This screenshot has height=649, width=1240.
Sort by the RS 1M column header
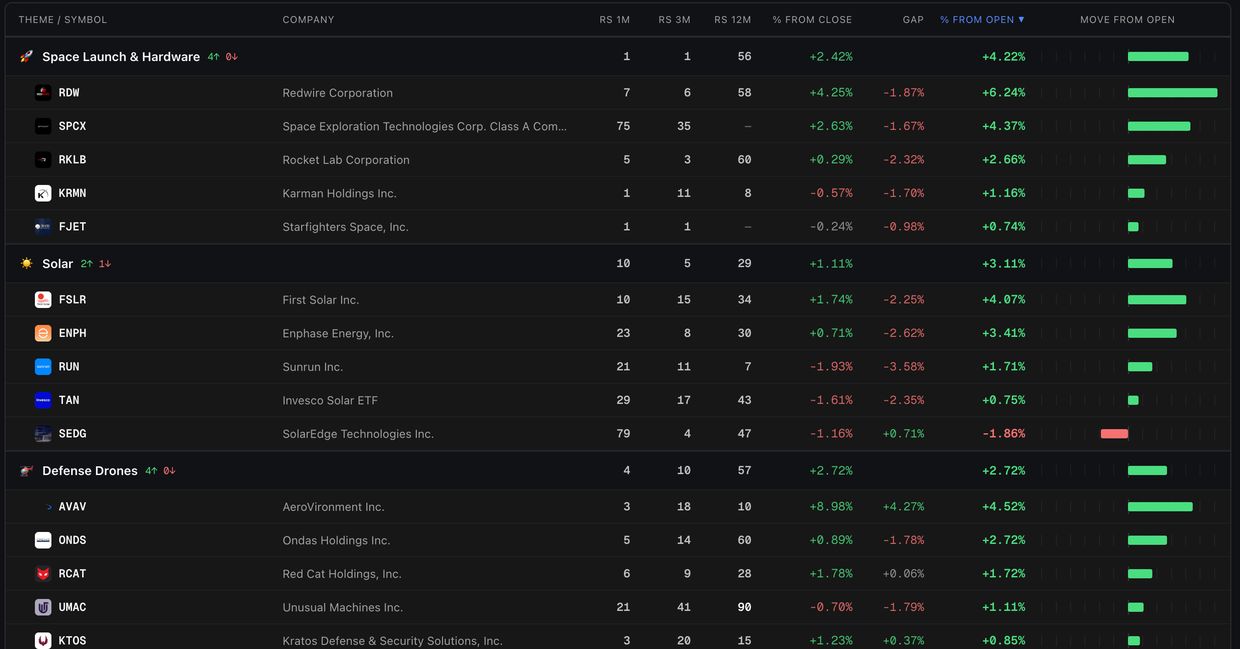tap(615, 20)
